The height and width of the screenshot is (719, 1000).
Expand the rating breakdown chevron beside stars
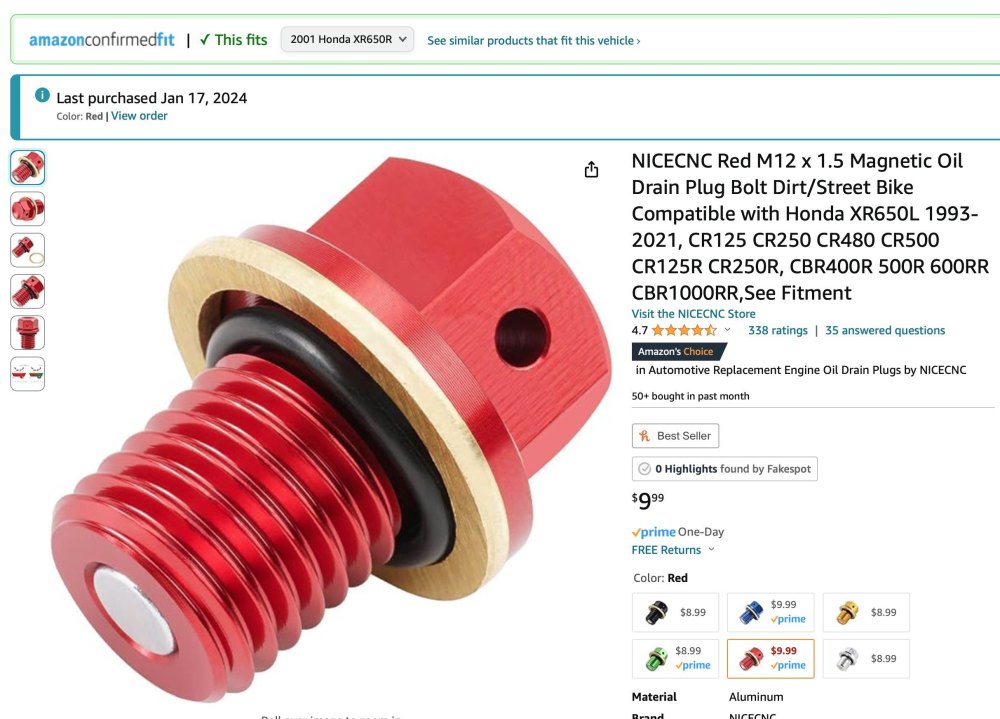tap(727, 330)
